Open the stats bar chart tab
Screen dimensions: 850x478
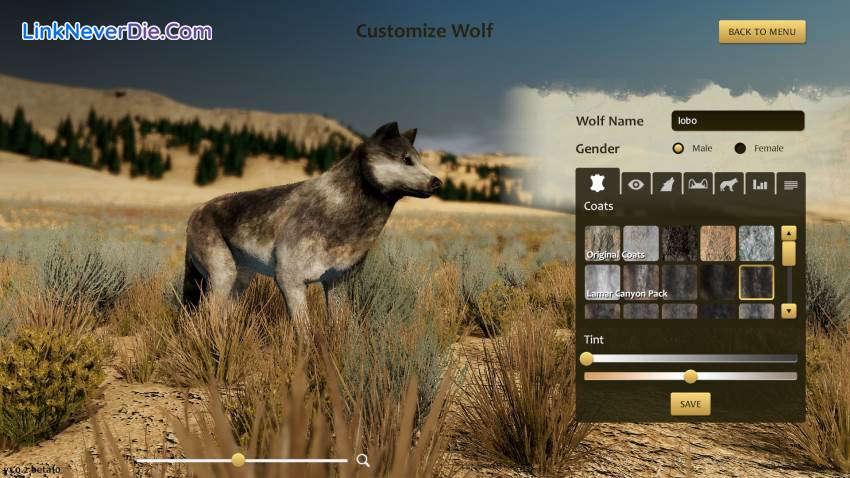pyautogui.click(x=760, y=184)
